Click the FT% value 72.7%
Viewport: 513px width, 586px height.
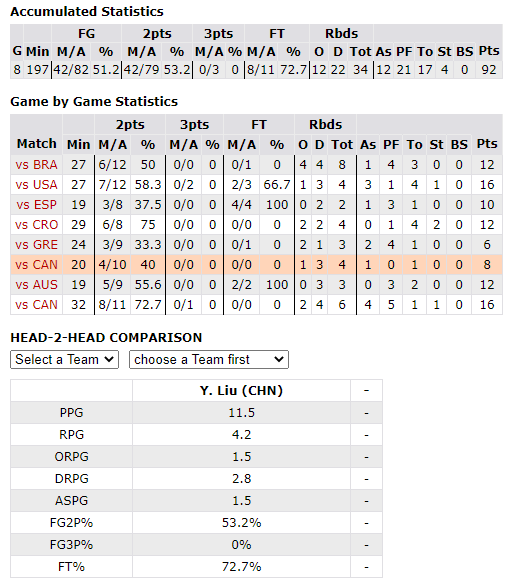(241, 567)
